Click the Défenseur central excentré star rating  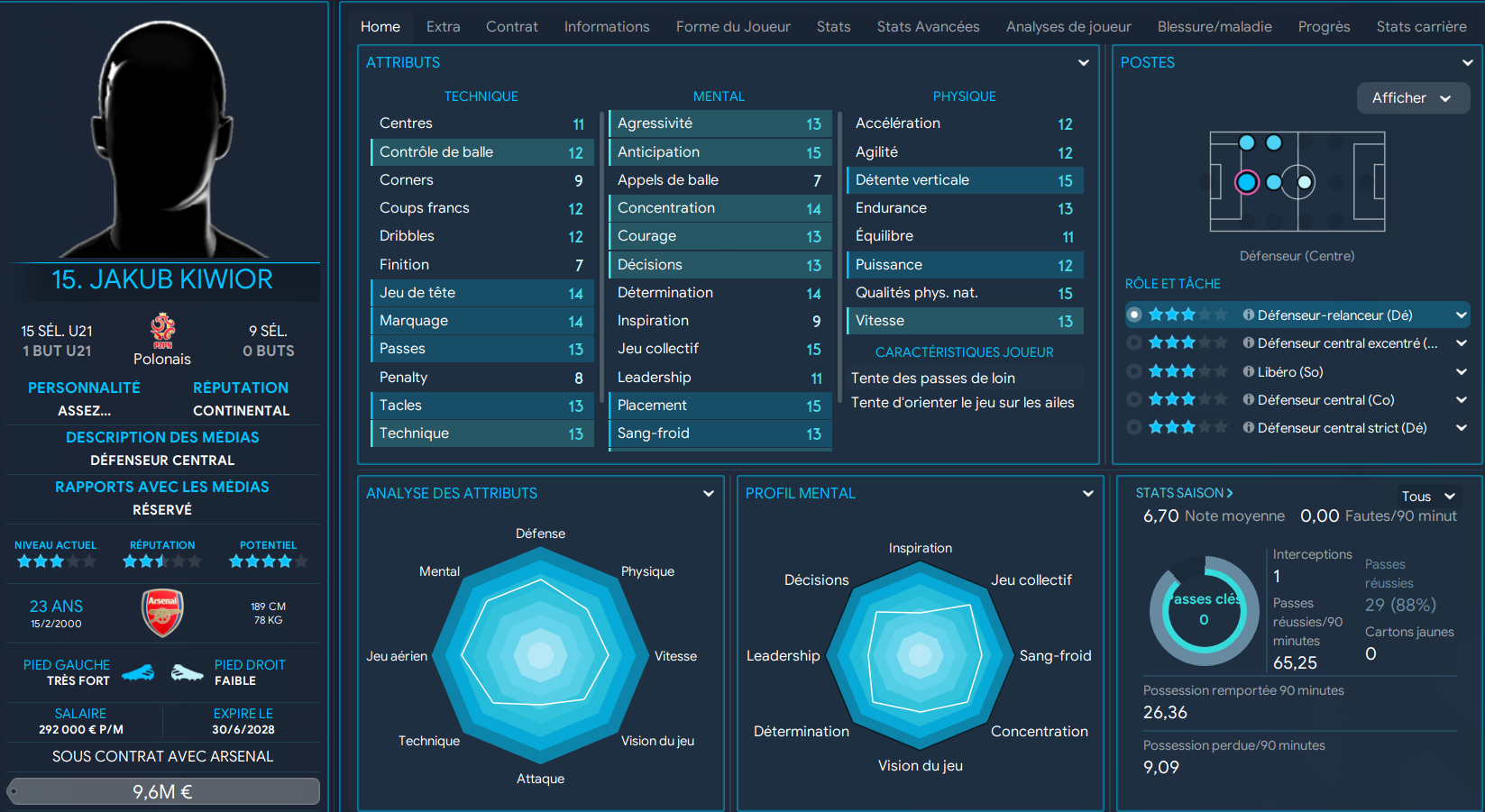coord(1187,343)
